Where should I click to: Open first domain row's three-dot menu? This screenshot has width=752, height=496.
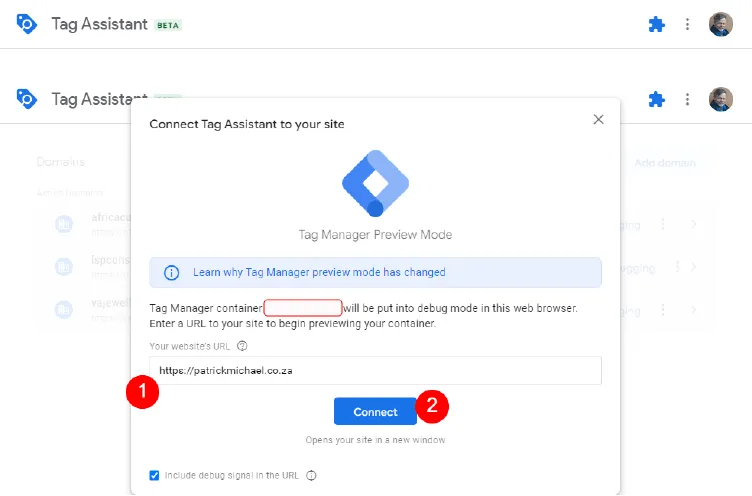(663, 224)
